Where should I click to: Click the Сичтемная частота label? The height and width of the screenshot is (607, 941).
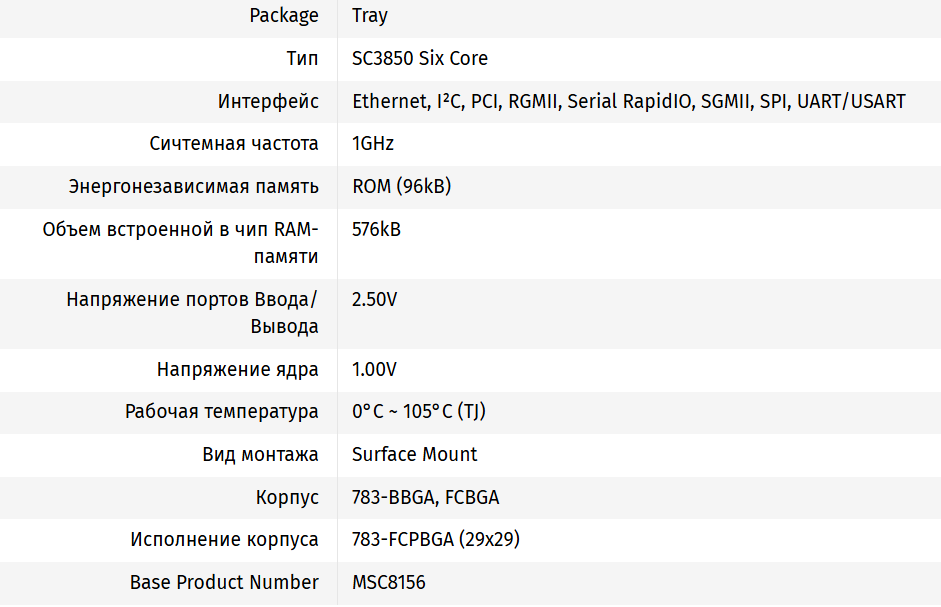pyautogui.click(x=234, y=144)
